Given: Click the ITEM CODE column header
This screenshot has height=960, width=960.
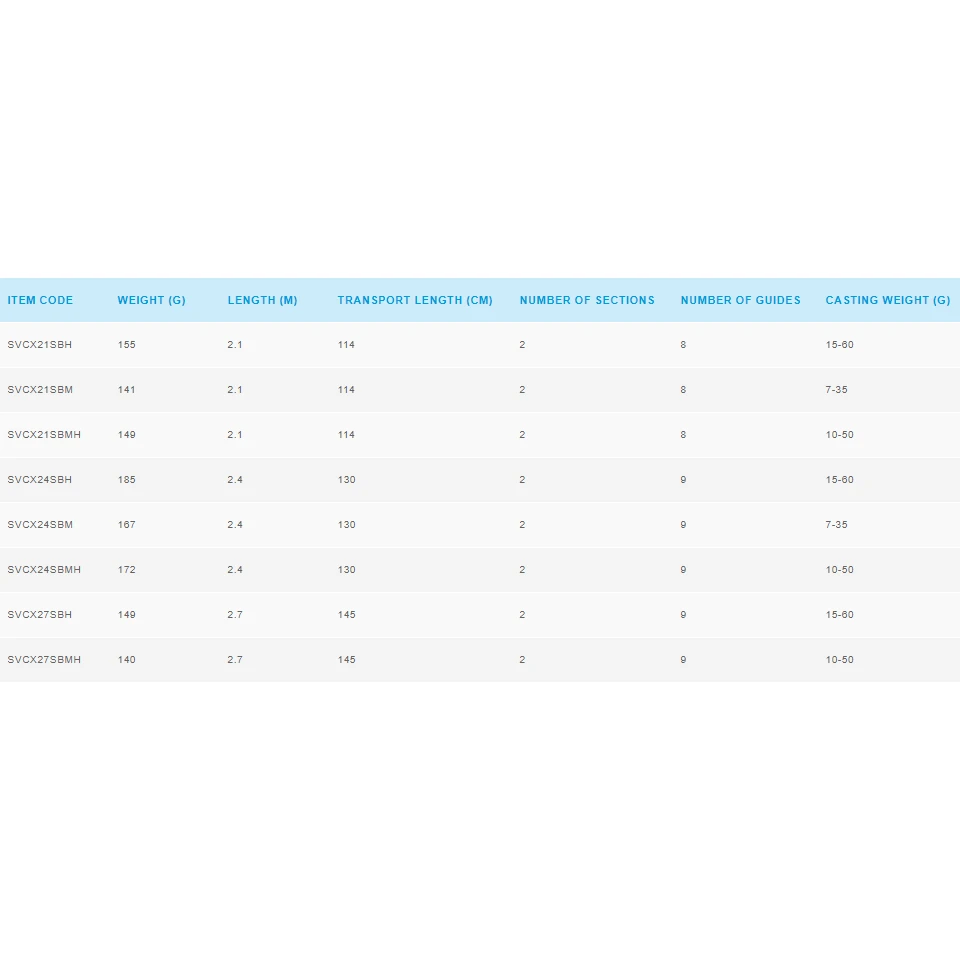Looking at the screenshot, I should [40, 300].
